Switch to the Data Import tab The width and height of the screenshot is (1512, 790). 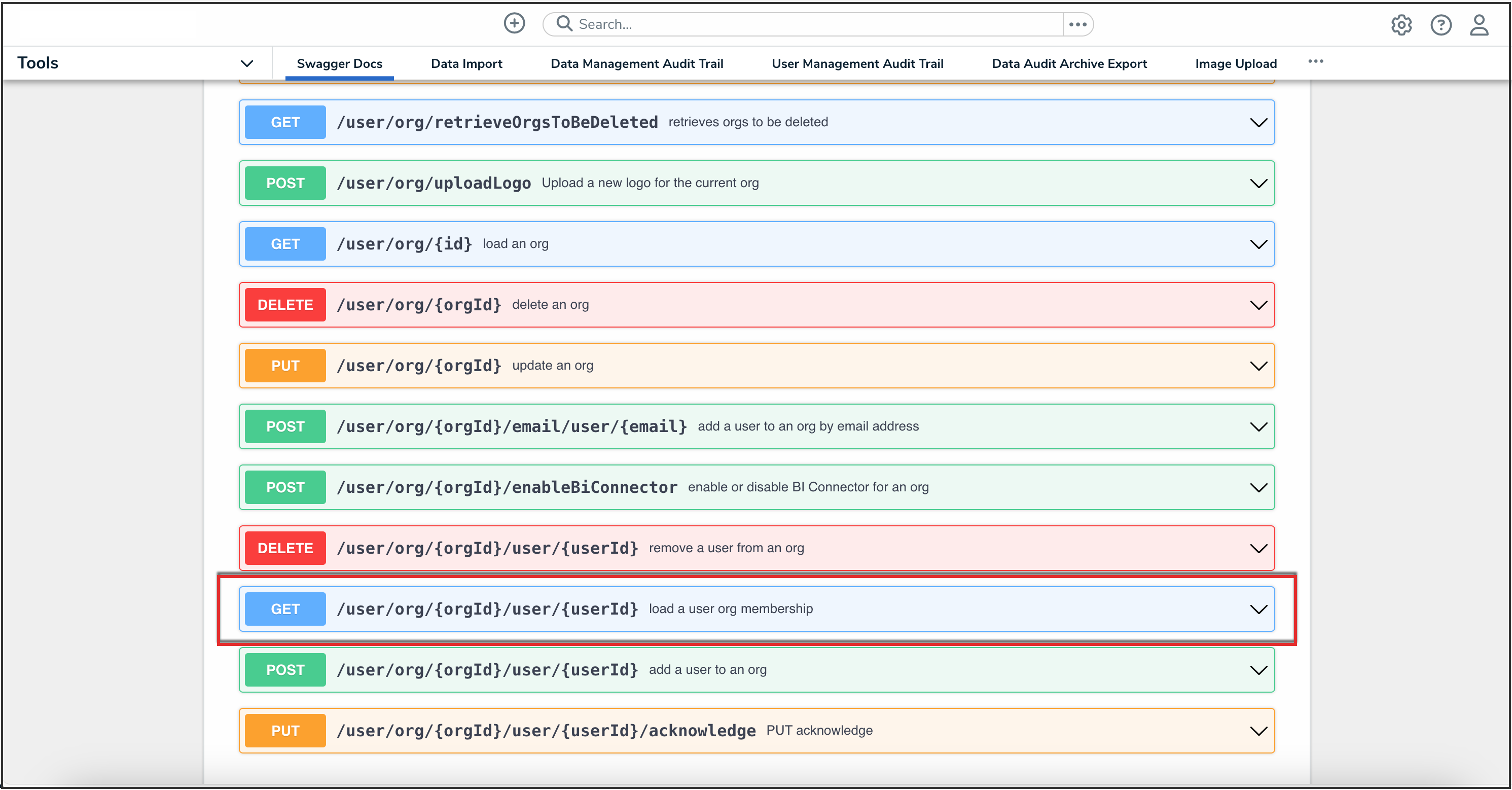(466, 63)
